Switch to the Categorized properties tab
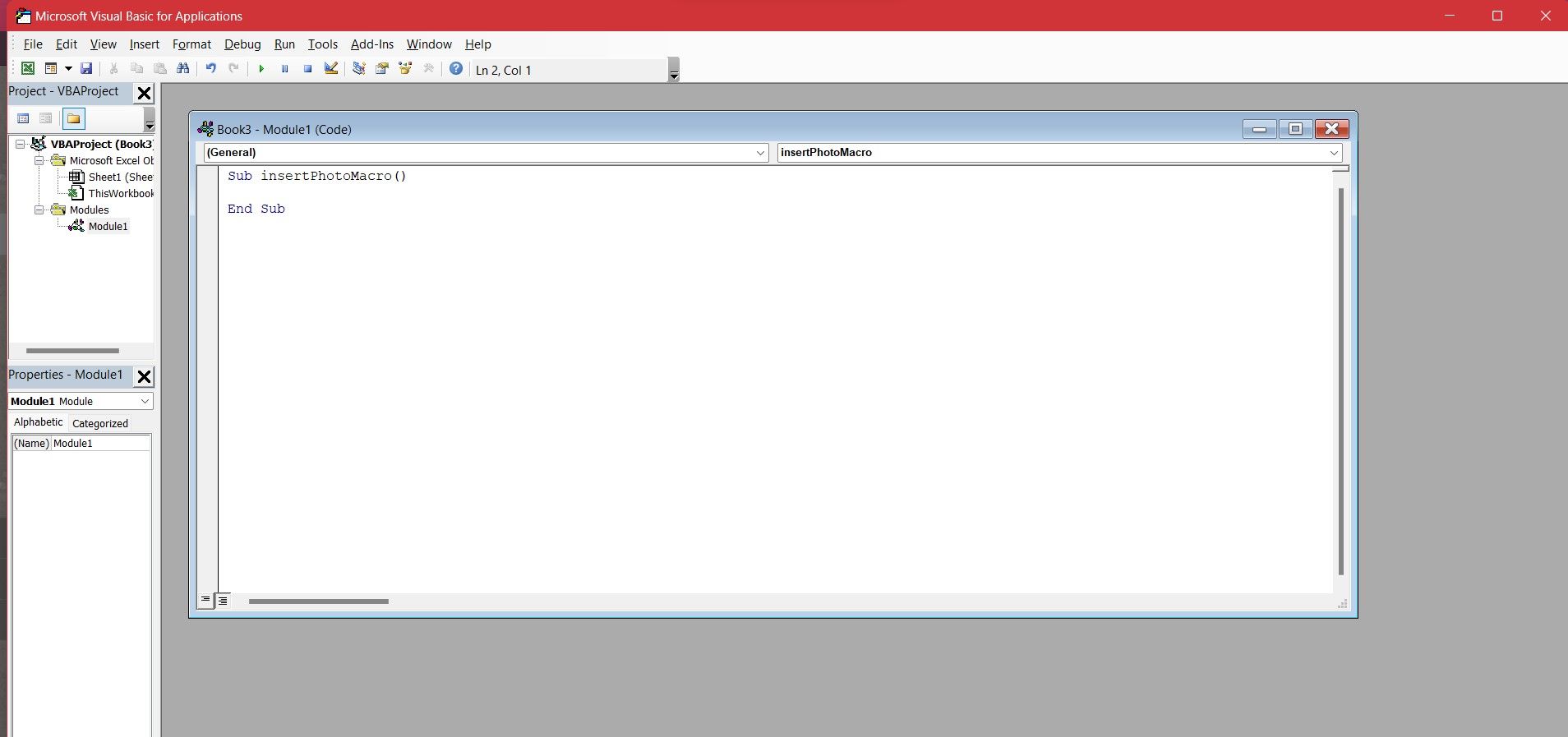1568x737 pixels. [100, 423]
